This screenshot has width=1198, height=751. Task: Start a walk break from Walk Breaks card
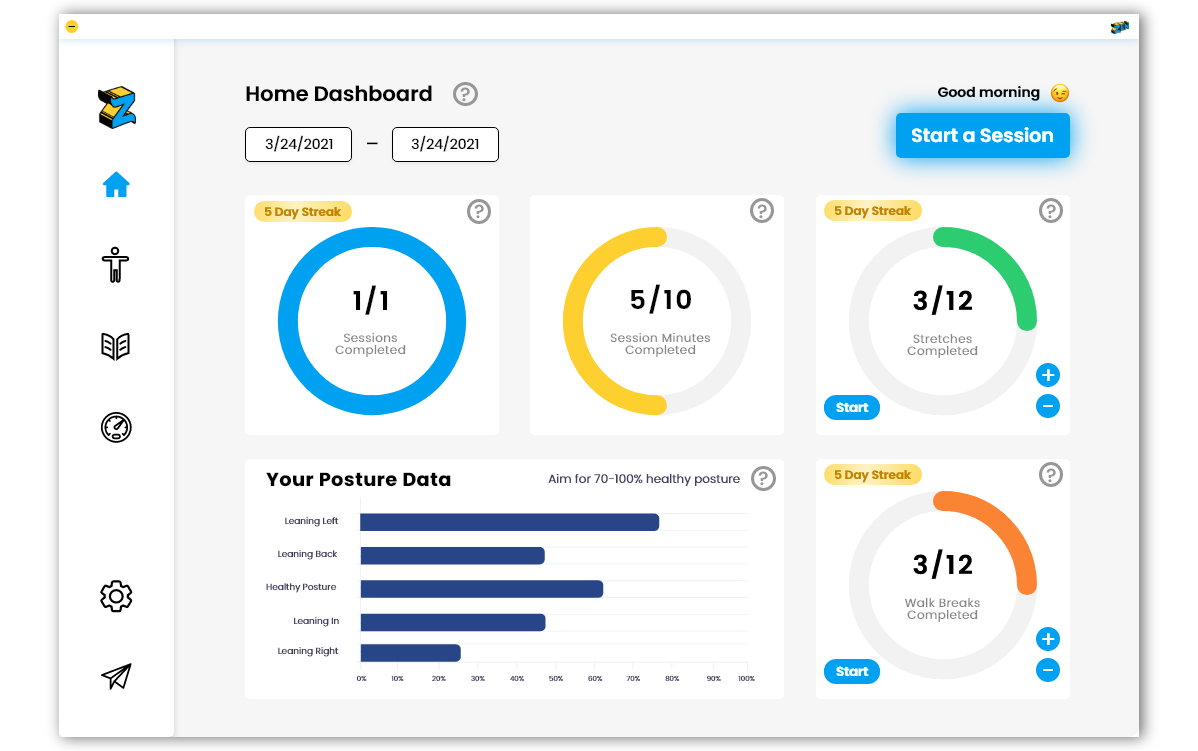coord(852,672)
